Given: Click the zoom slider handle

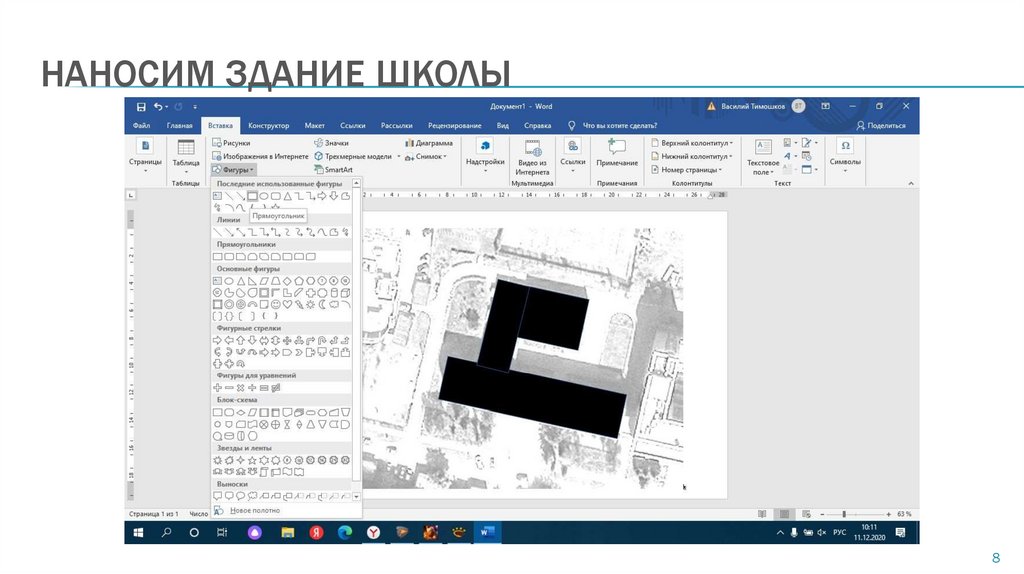Looking at the screenshot, I should point(844,514).
